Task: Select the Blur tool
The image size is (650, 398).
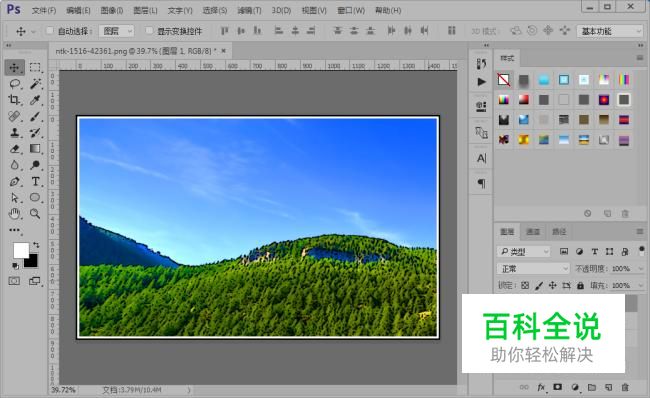Action: click(15, 165)
